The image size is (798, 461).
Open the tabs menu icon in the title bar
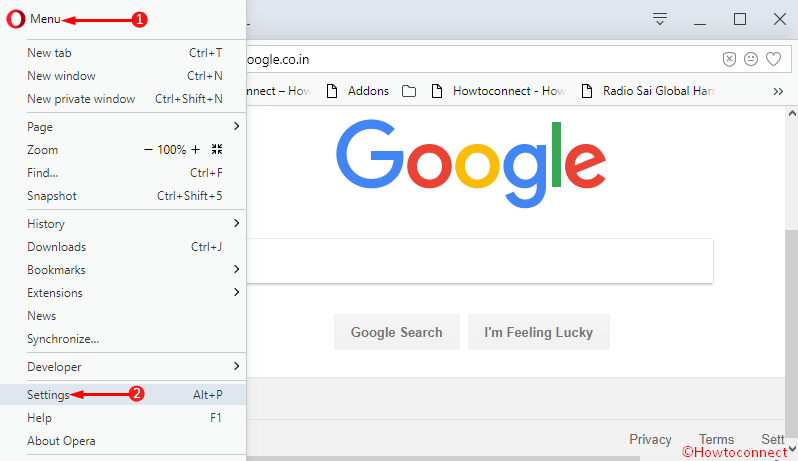click(660, 19)
